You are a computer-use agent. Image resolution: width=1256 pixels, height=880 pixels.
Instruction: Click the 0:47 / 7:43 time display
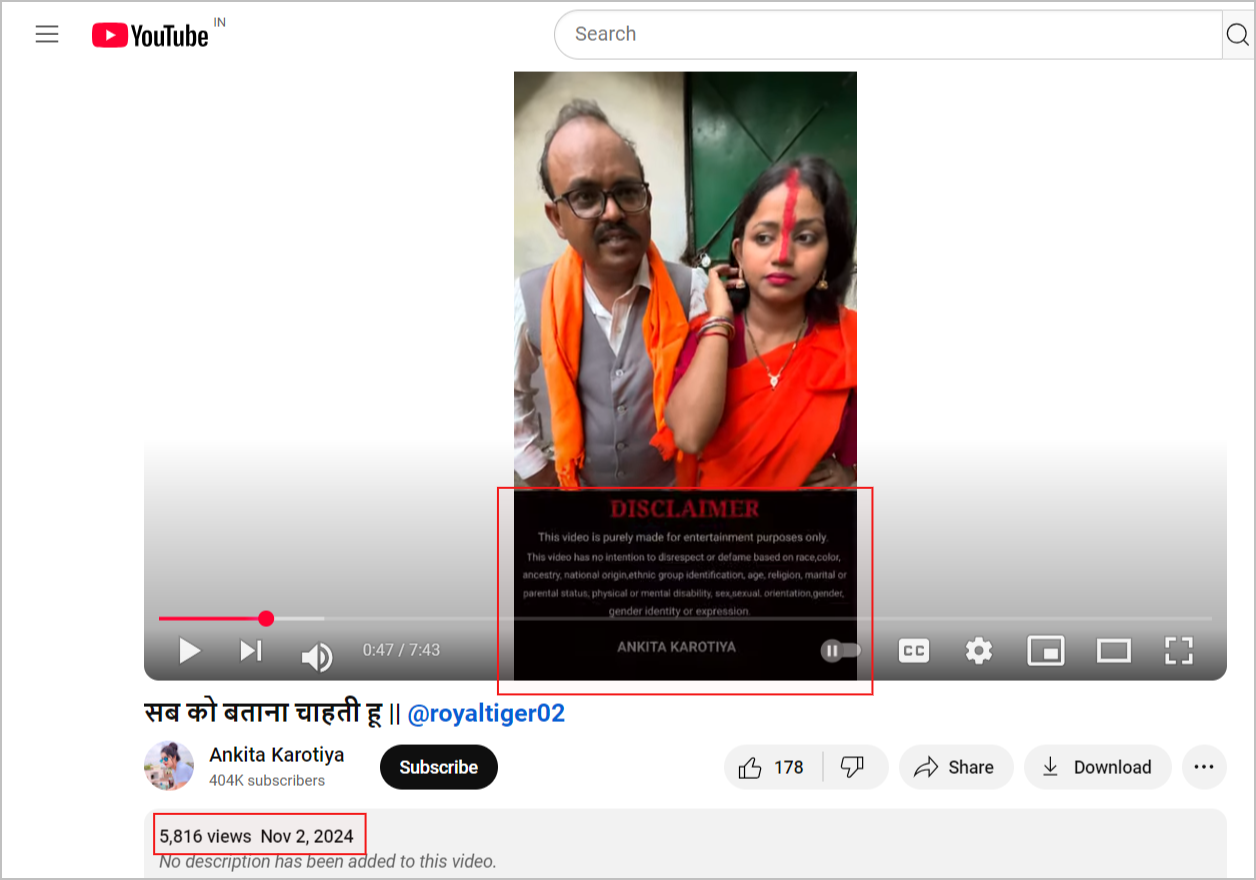coord(401,650)
